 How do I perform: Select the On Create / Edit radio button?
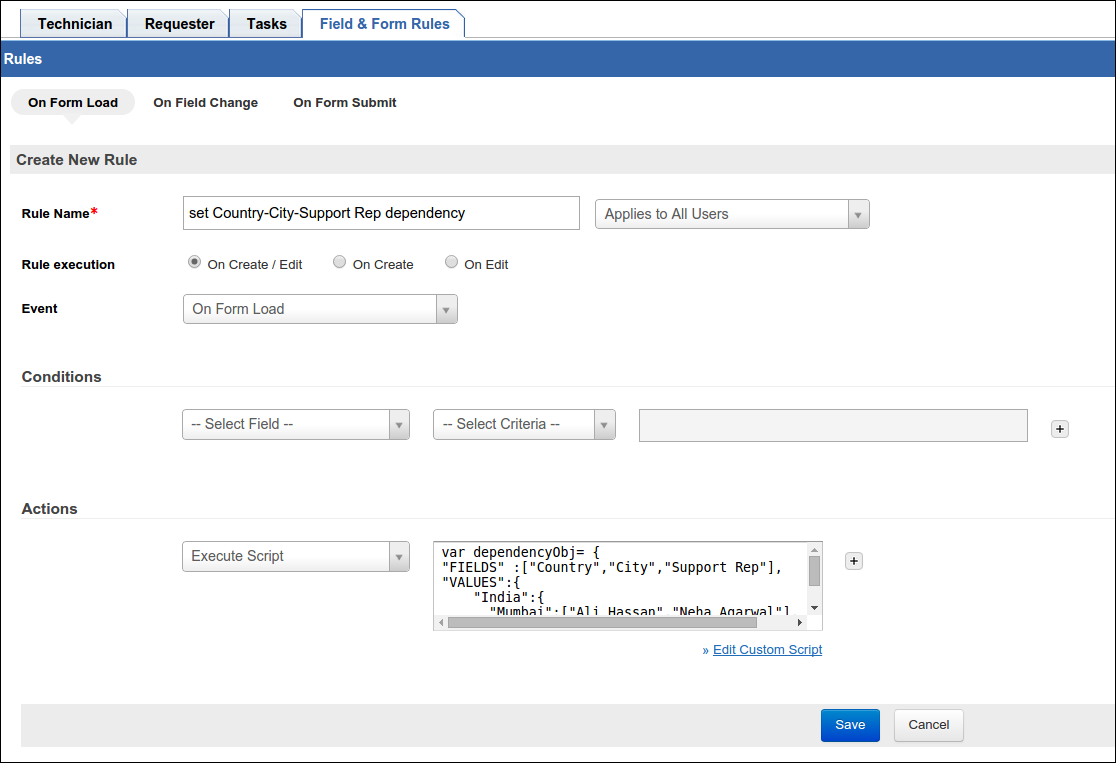(x=194, y=262)
